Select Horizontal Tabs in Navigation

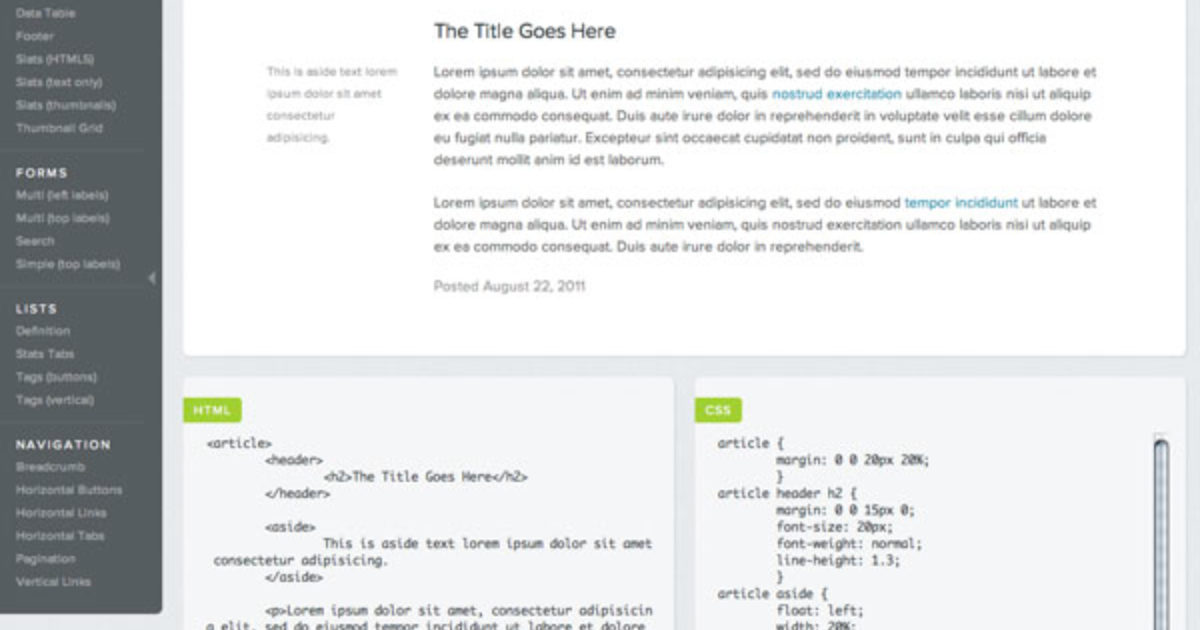pyautogui.click(x=61, y=536)
